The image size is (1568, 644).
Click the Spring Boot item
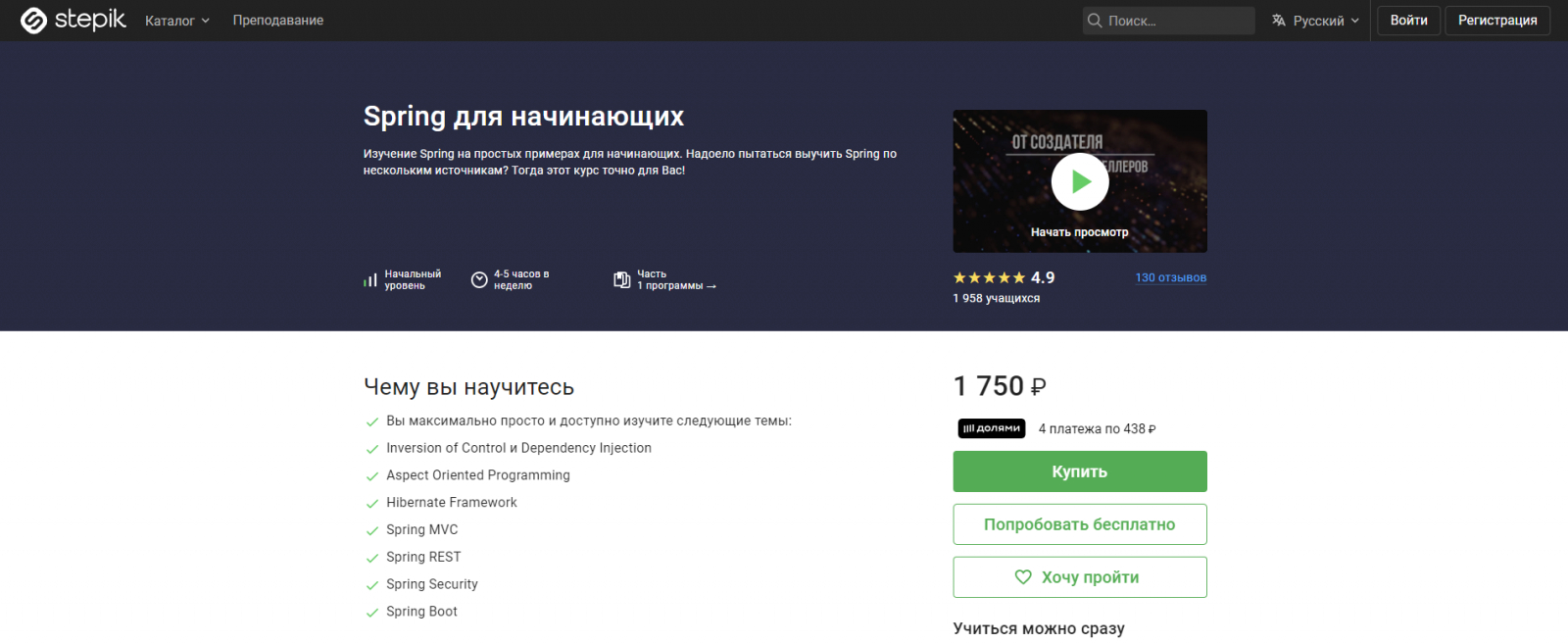[x=421, y=612]
